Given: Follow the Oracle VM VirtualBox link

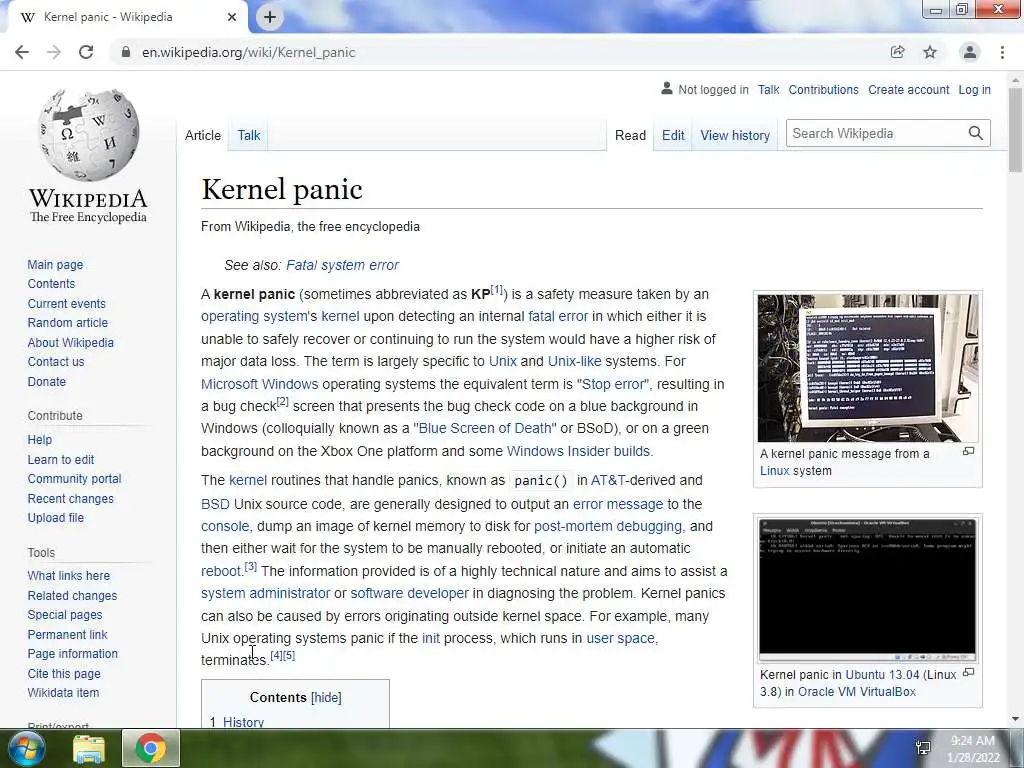Looking at the screenshot, I should coord(857,692).
